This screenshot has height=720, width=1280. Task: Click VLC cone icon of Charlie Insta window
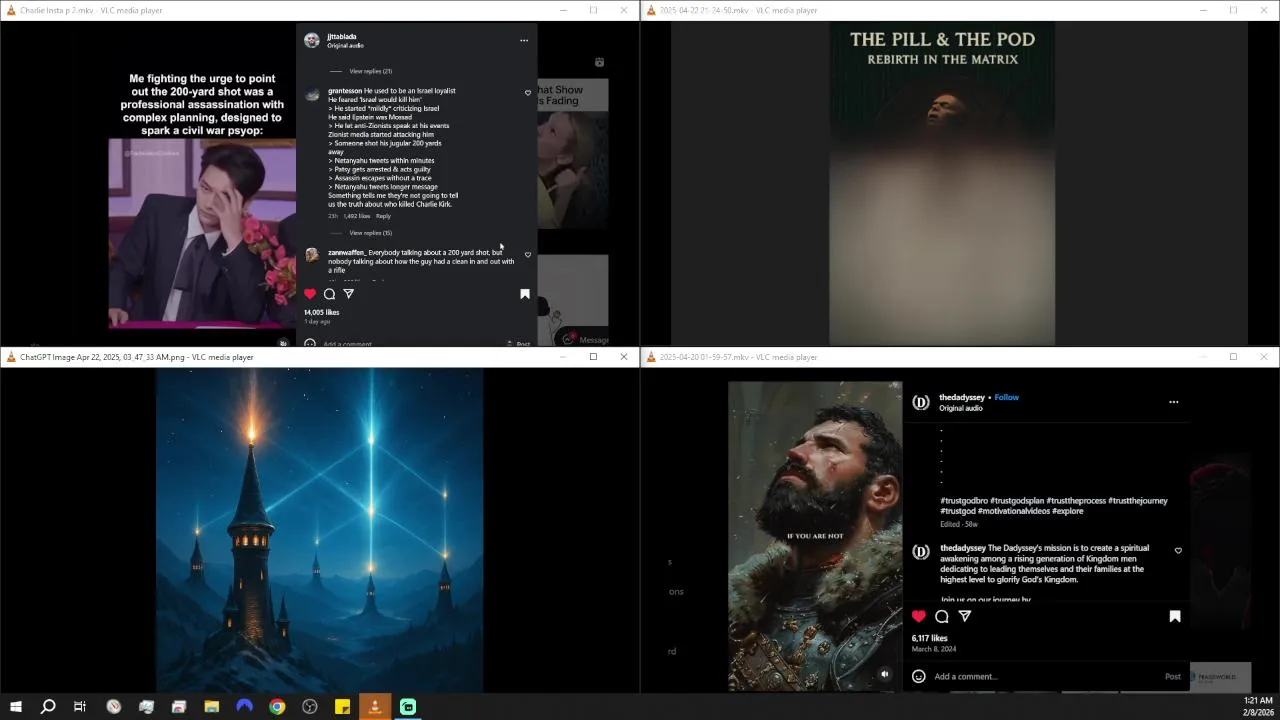(11, 10)
